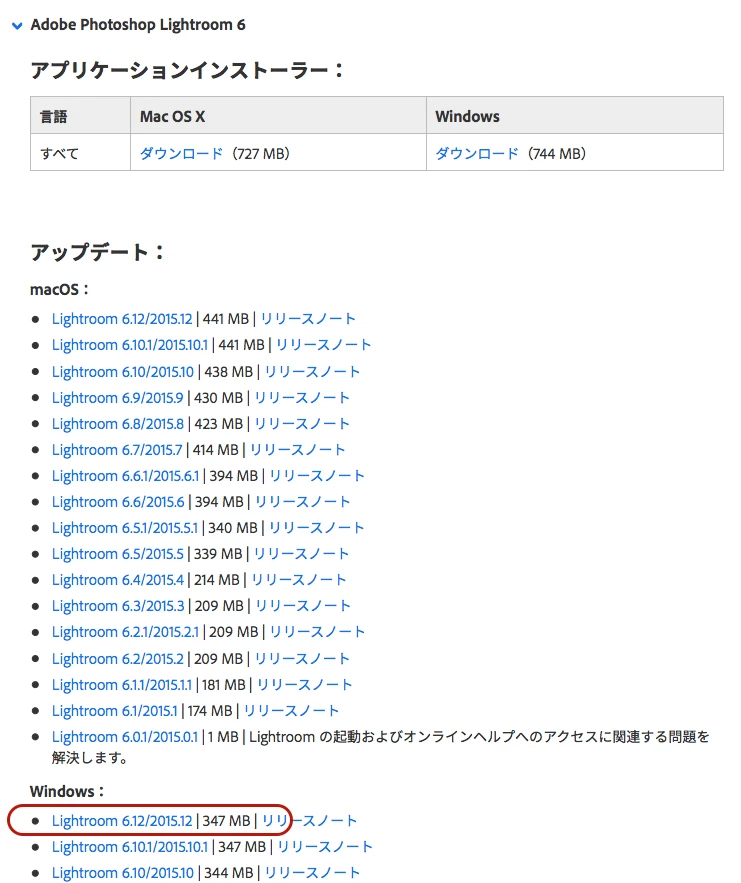Click the 'アップデート：' heading
The image size is (741, 883).
tap(98, 252)
